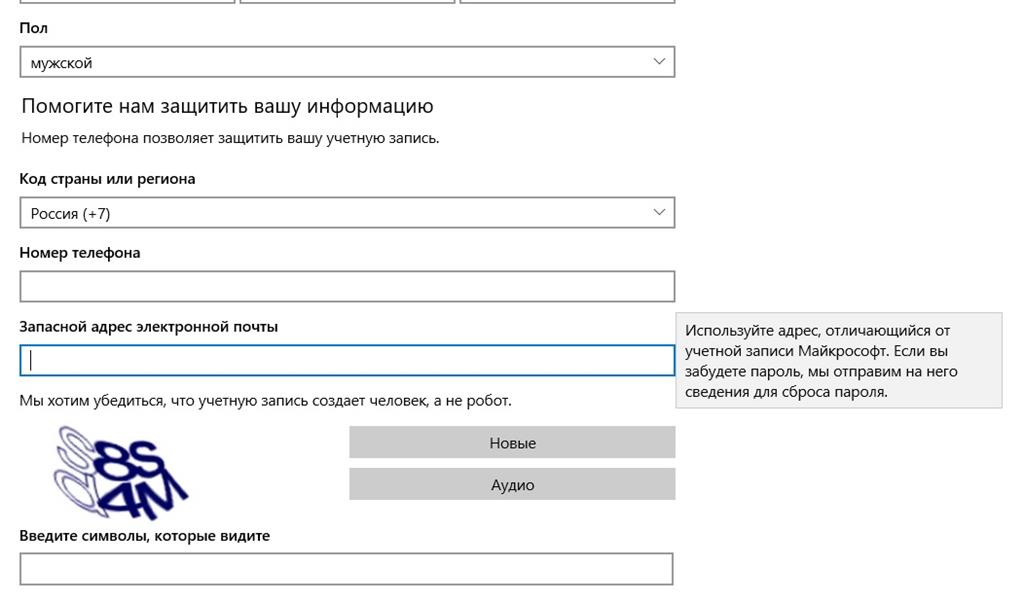Click the Номер телефона field label
Viewport: 1024px width, 603px height.
point(80,253)
